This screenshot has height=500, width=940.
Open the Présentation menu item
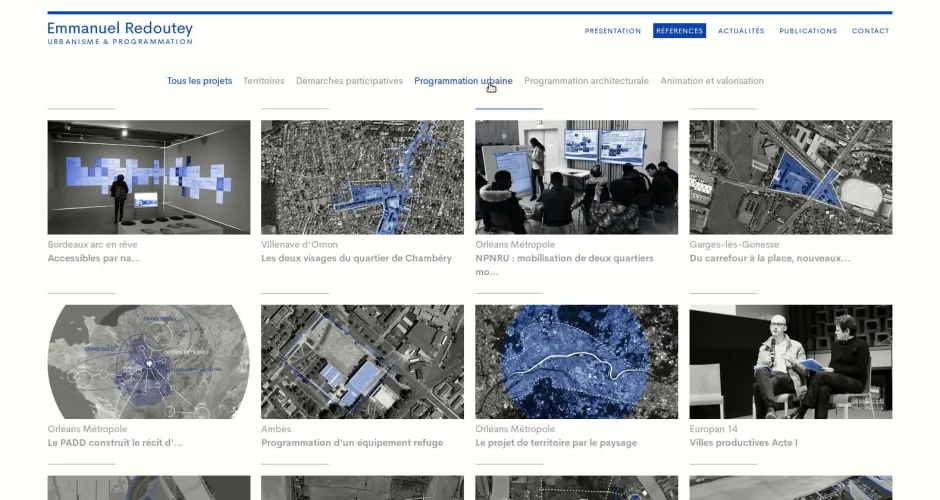(x=612, y=31)
